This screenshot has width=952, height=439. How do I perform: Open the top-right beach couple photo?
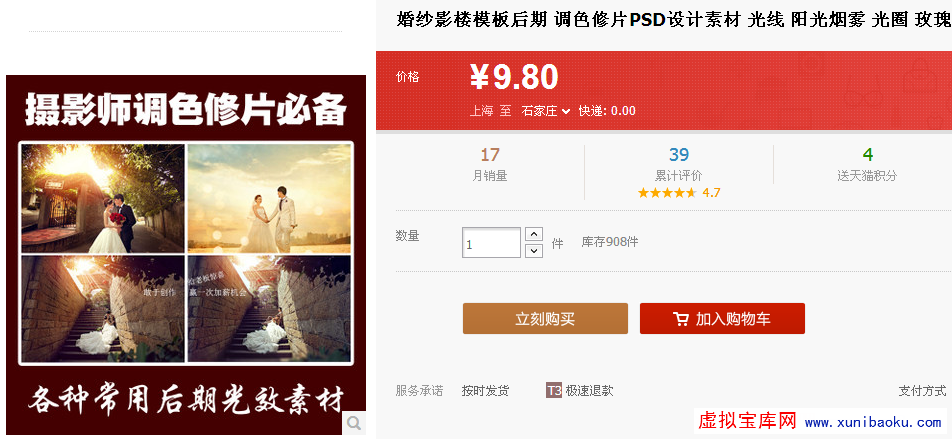click(x=269, y=198)
